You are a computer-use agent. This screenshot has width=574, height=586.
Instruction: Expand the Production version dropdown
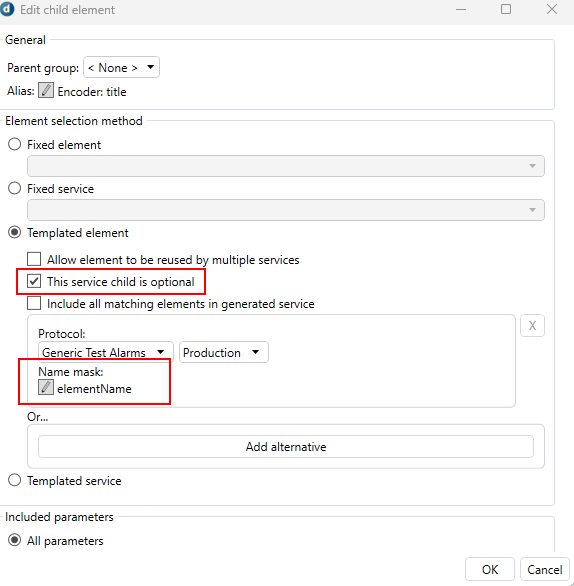point(223,352)
